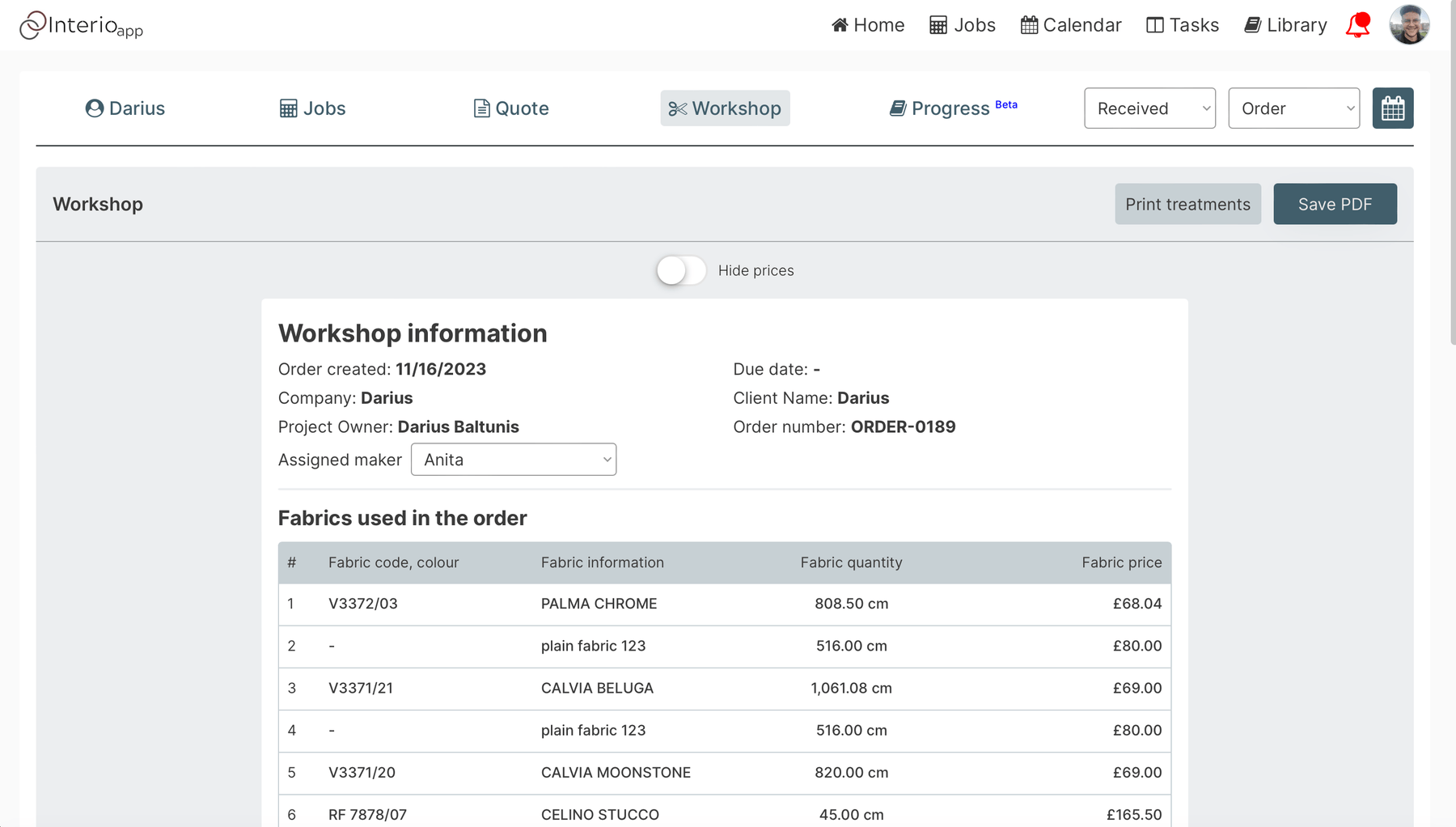Switch to the Progress Beta tab
This screenshot has width=1456, height=827.
954,108
